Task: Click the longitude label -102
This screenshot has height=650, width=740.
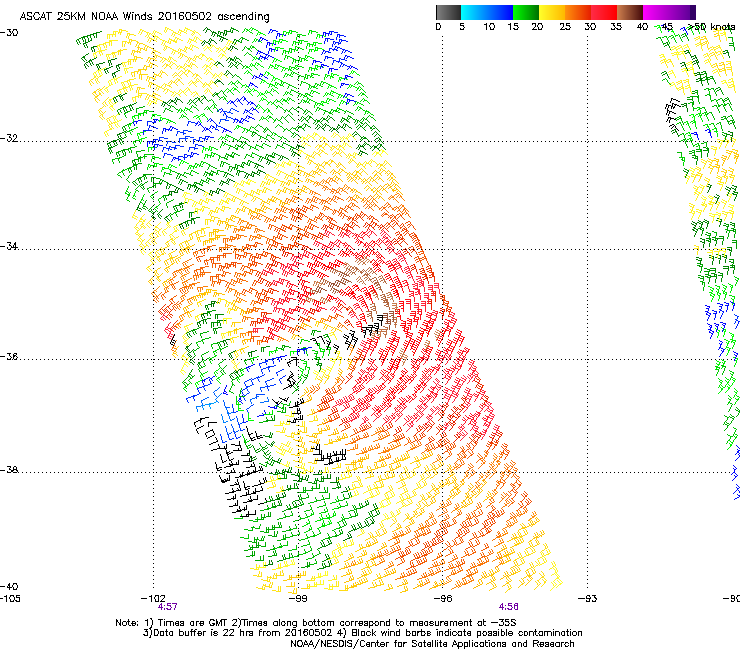Action: point(153,599)
